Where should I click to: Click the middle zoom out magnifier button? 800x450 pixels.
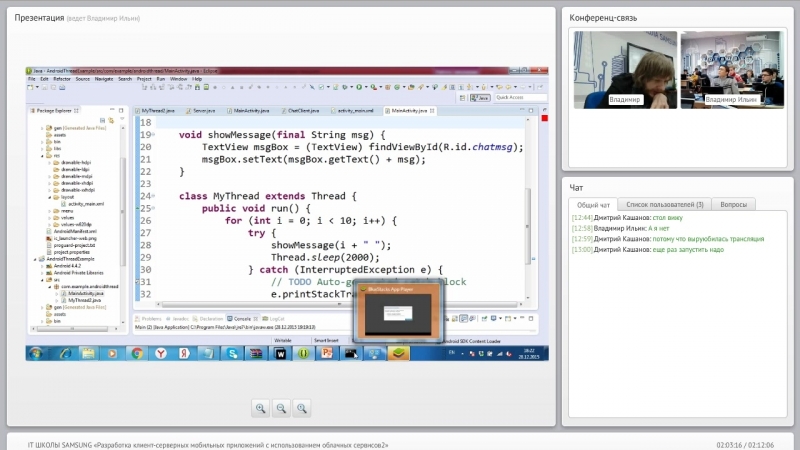(282, 408)
